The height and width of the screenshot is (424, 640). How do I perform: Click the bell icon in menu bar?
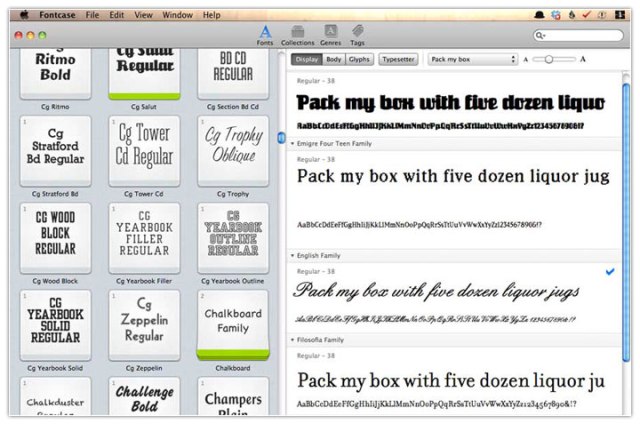[x=539, y=15]
